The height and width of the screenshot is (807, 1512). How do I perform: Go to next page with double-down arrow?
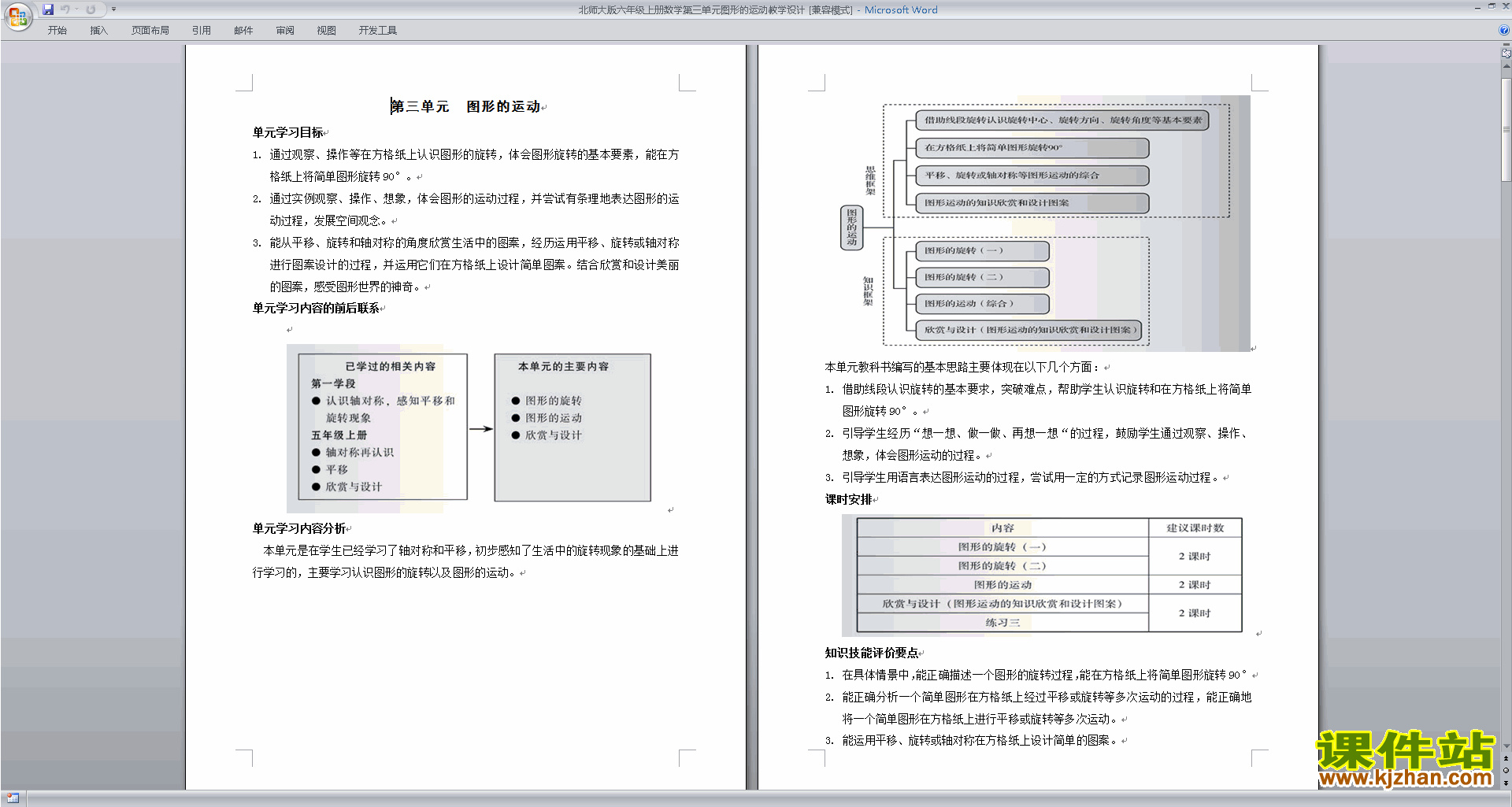pos(1506,783)
